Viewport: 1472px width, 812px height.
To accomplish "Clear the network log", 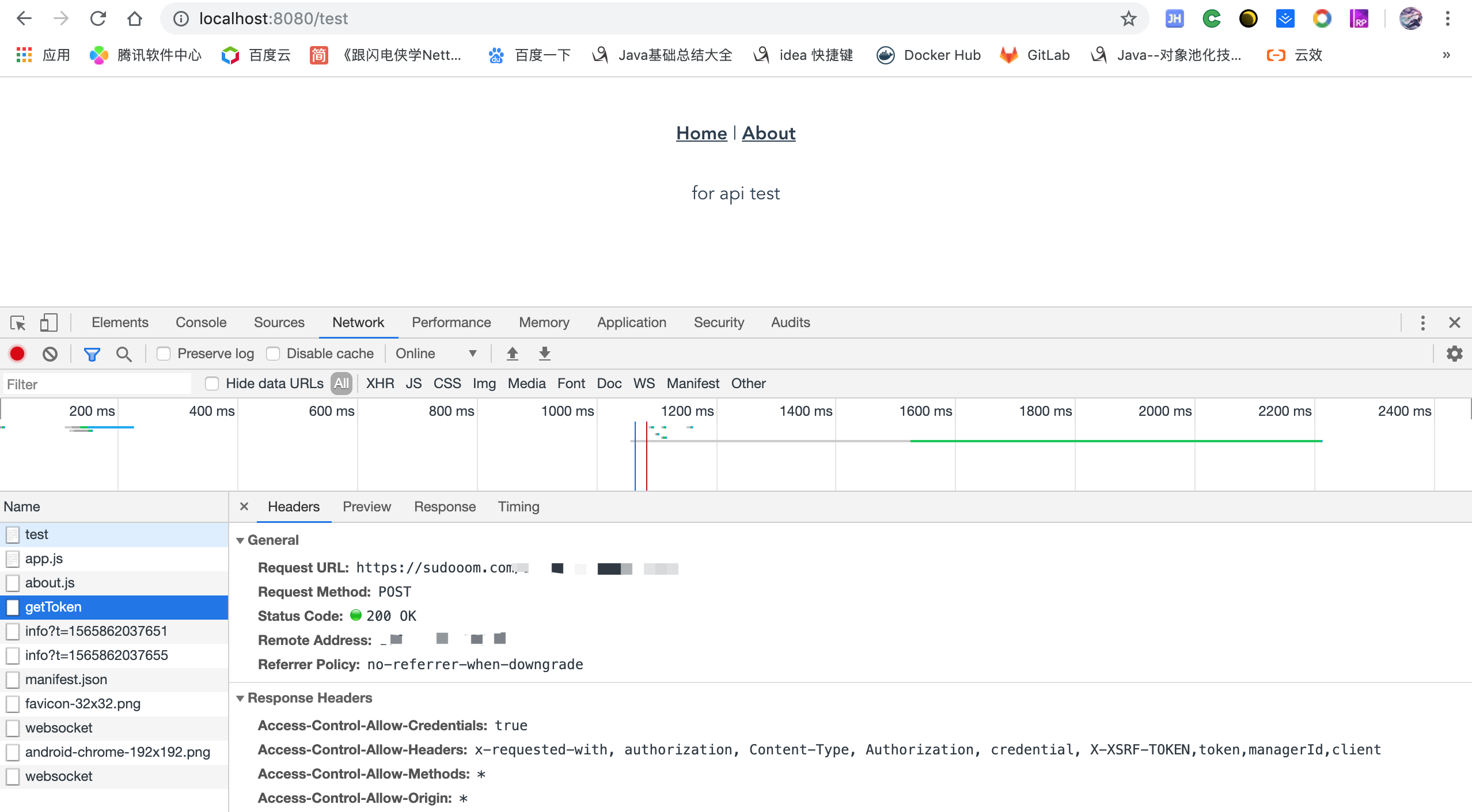I will coord(50,354).
